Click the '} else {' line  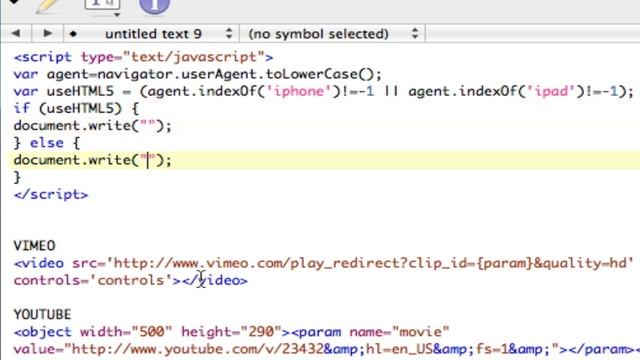(47, 143)
